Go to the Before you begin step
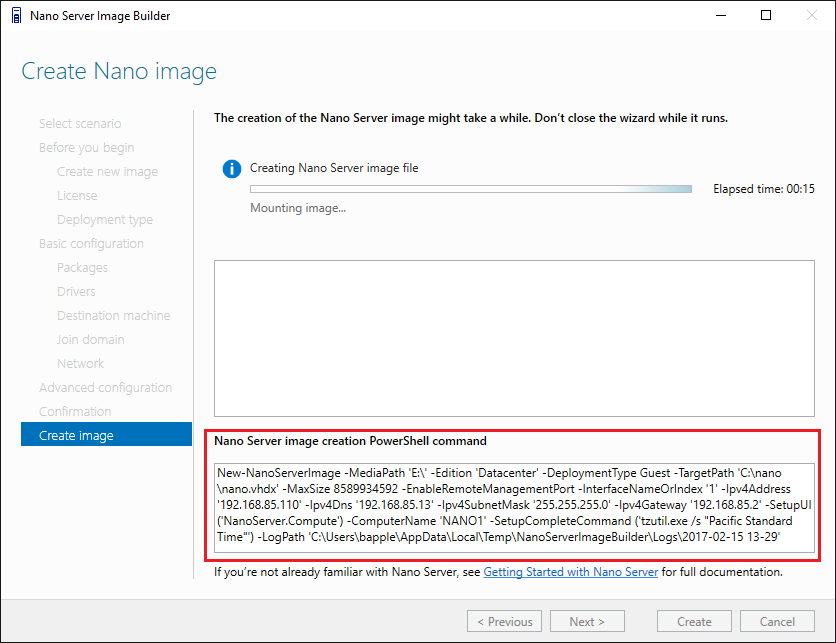This screenshot has width=836, height=643. tap(86, 148)
